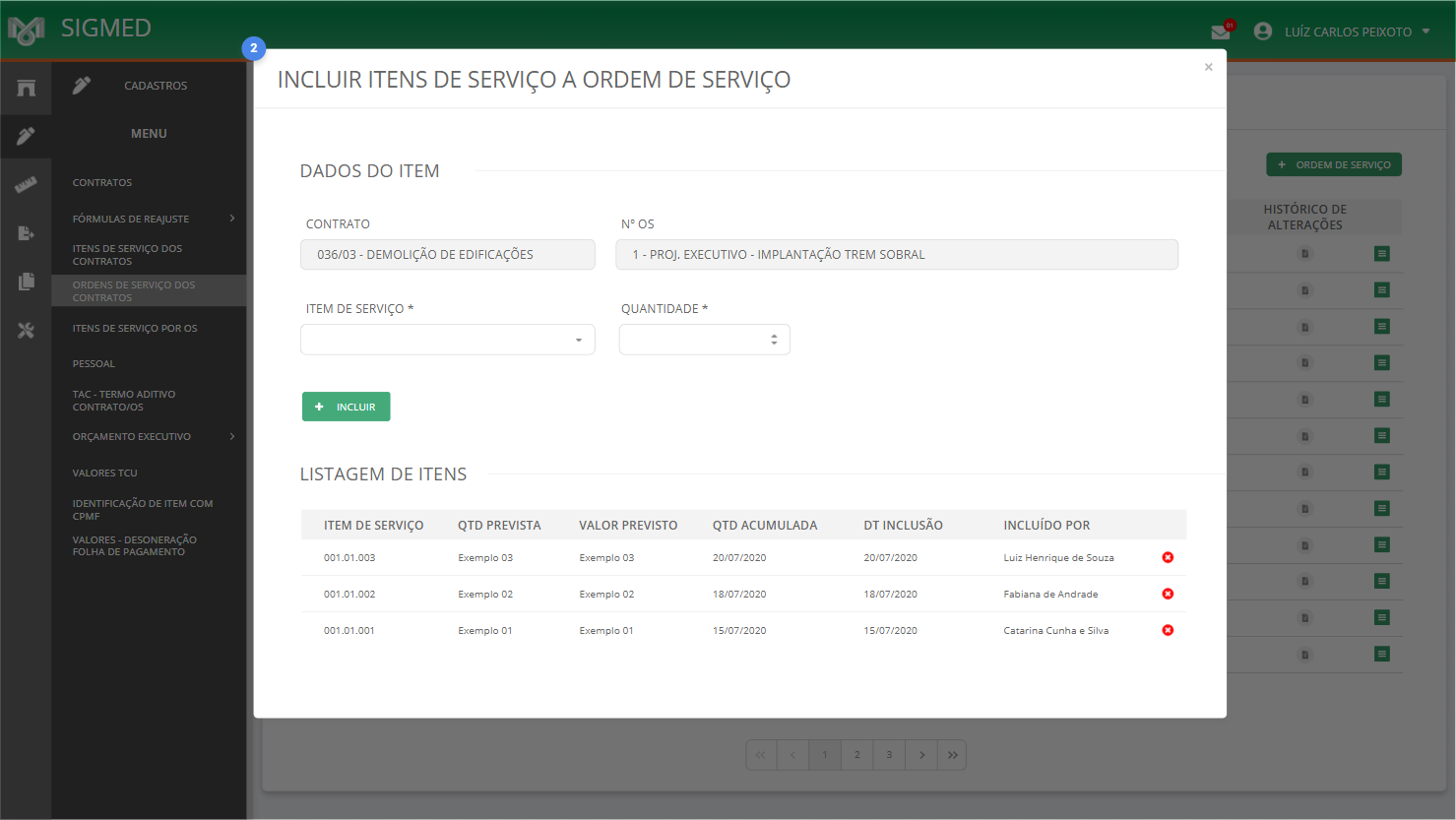Image resolution: width=1456 pixels, height=820 pixels.
Task: Open ITENS DE SERVIÇO DOS CONTRATOS menu item
Action: click(127, 255)
